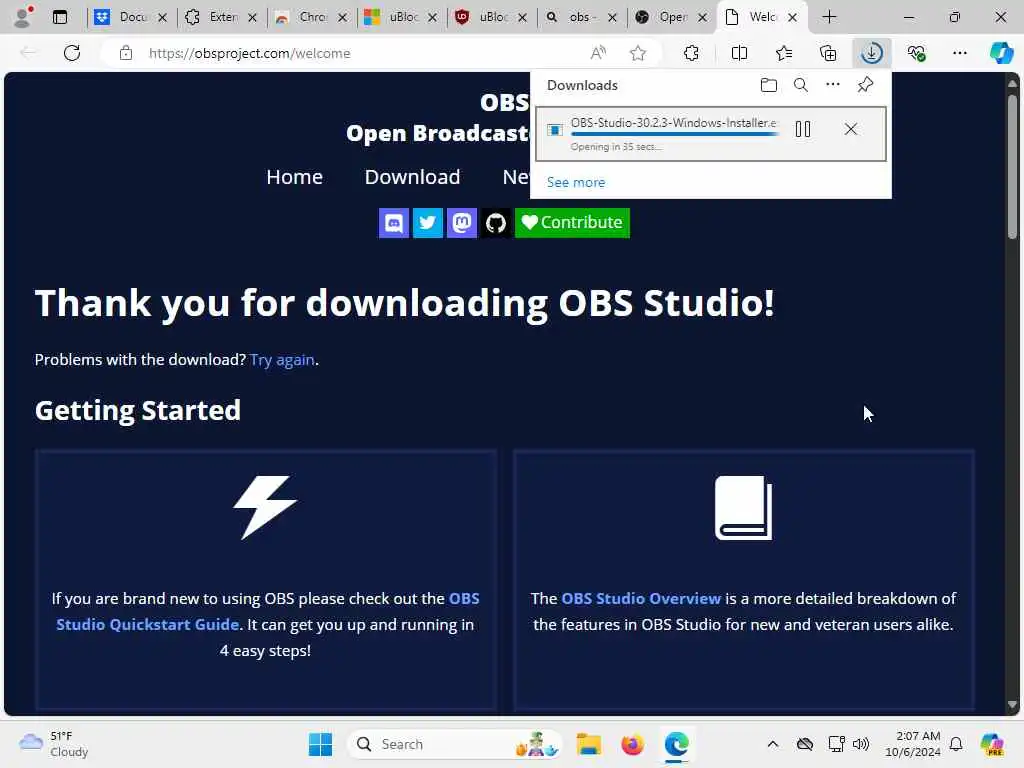The image size is (1024, 768).
Task: Open a new browser tab
Action: (829, 17)
